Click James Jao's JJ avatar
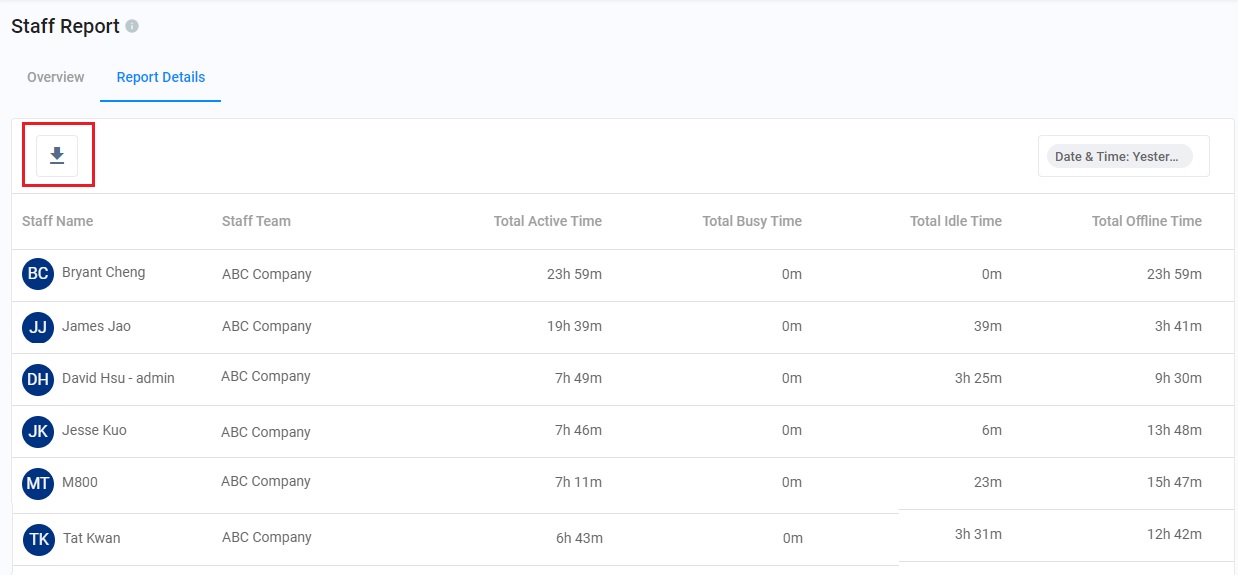The height and width of the screenshot is (575, 1238). (38, 327)
